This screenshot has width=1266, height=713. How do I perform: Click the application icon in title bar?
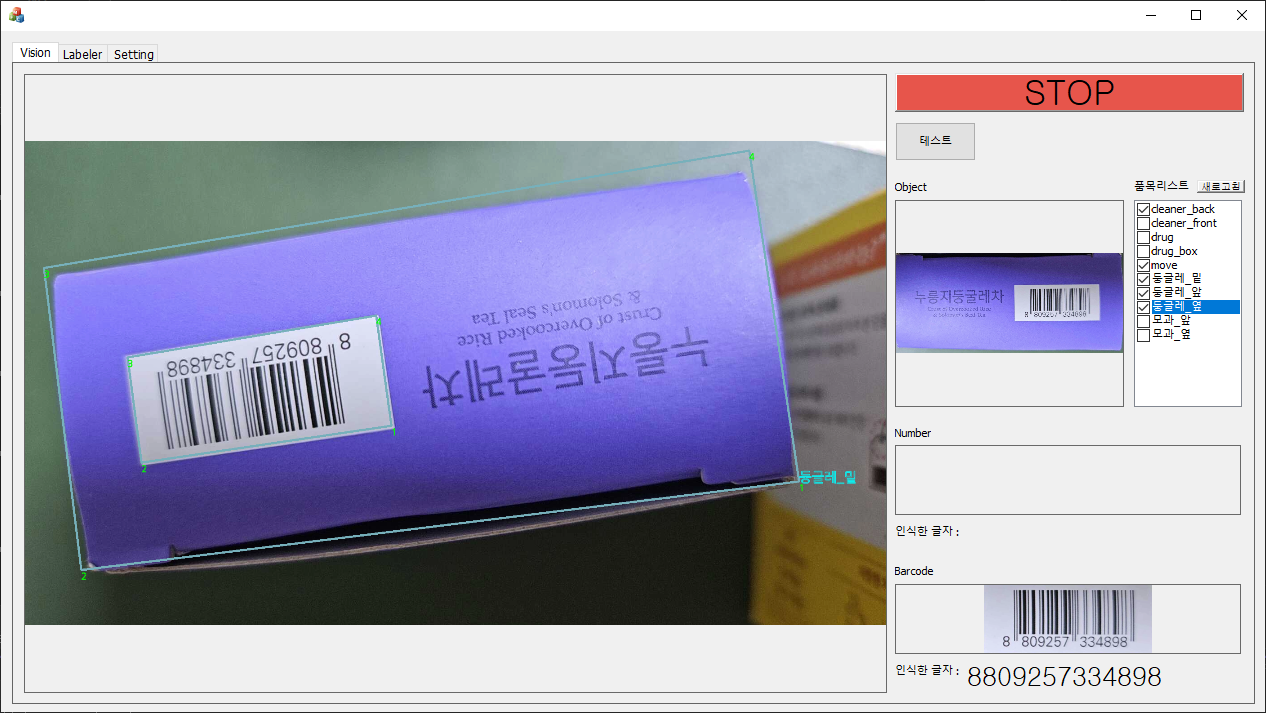(x=16, y=15)
